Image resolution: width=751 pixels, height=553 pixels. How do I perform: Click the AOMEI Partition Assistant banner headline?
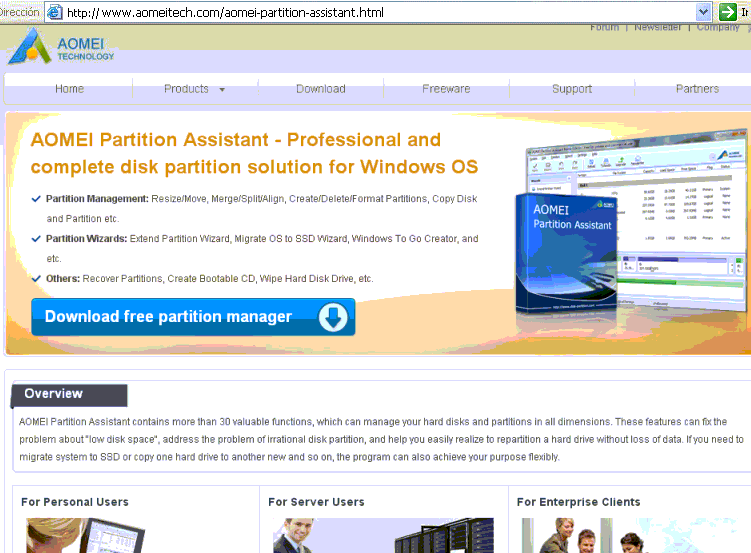pyautogui.click(x=254, y=153)
